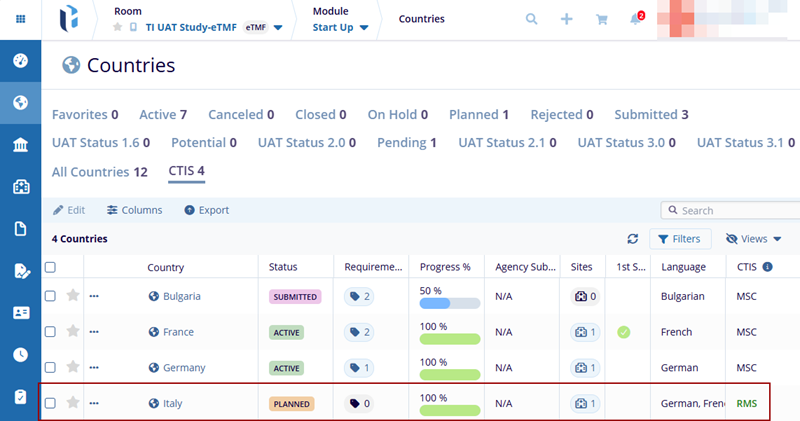Switch to the All Countries 12 tab
800x421 pixels.
click(x=99, y=171)
